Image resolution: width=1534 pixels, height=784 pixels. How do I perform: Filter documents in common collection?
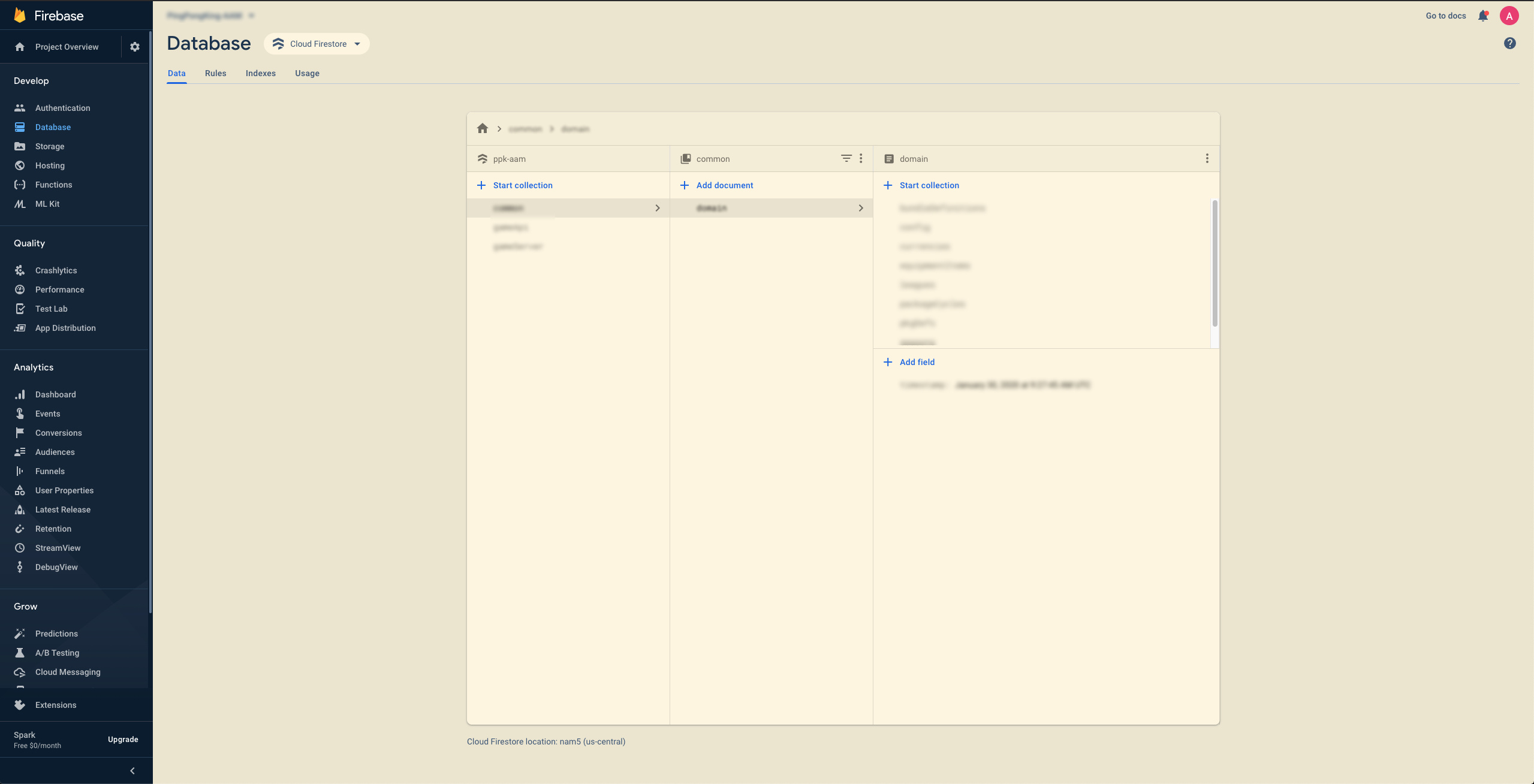coord(846,158)
